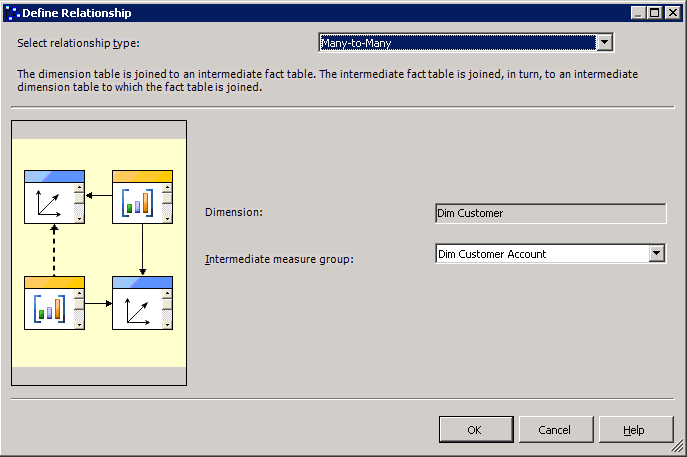Click the bottom-right dimension axes diagram icon

coord(138,310)
